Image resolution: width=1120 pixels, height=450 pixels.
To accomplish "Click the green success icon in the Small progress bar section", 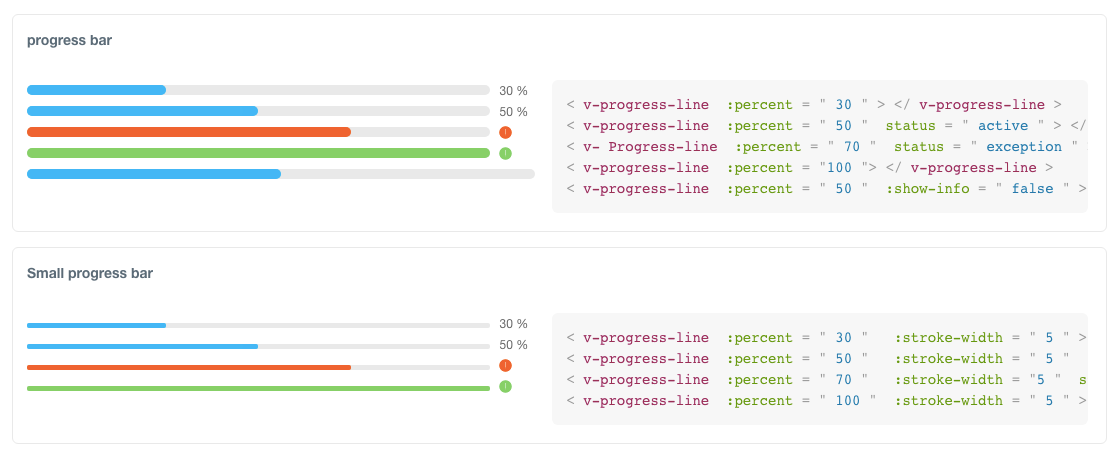I will tap(505, 387).
